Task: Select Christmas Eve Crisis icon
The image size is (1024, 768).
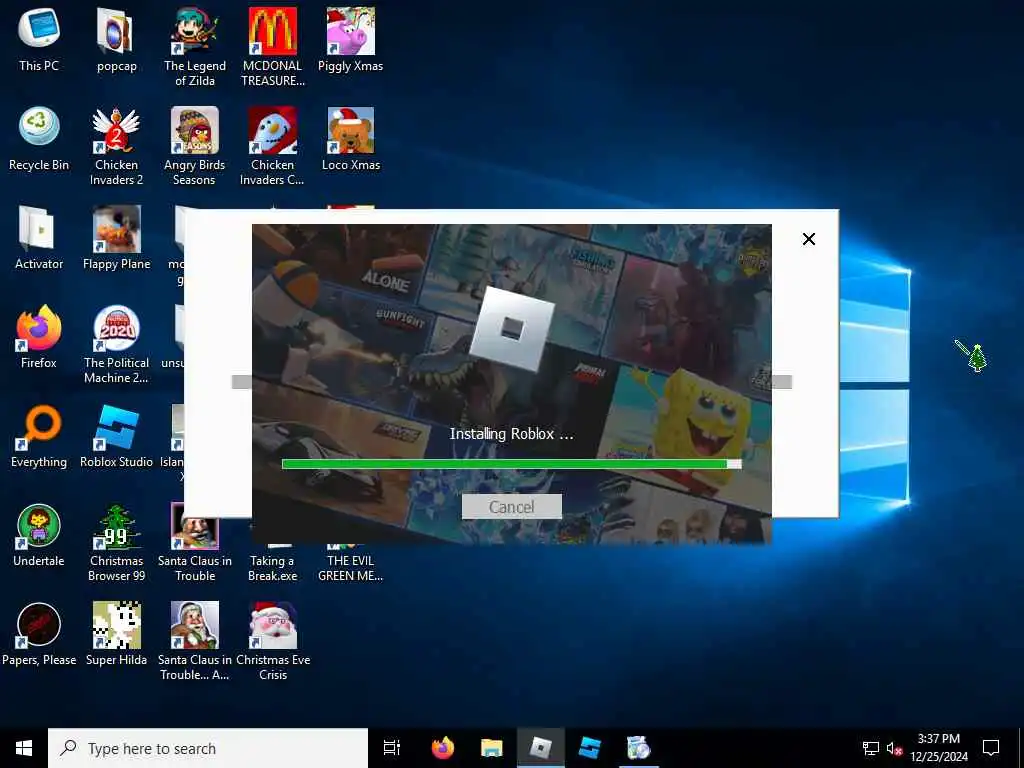Action: [272, 643]
